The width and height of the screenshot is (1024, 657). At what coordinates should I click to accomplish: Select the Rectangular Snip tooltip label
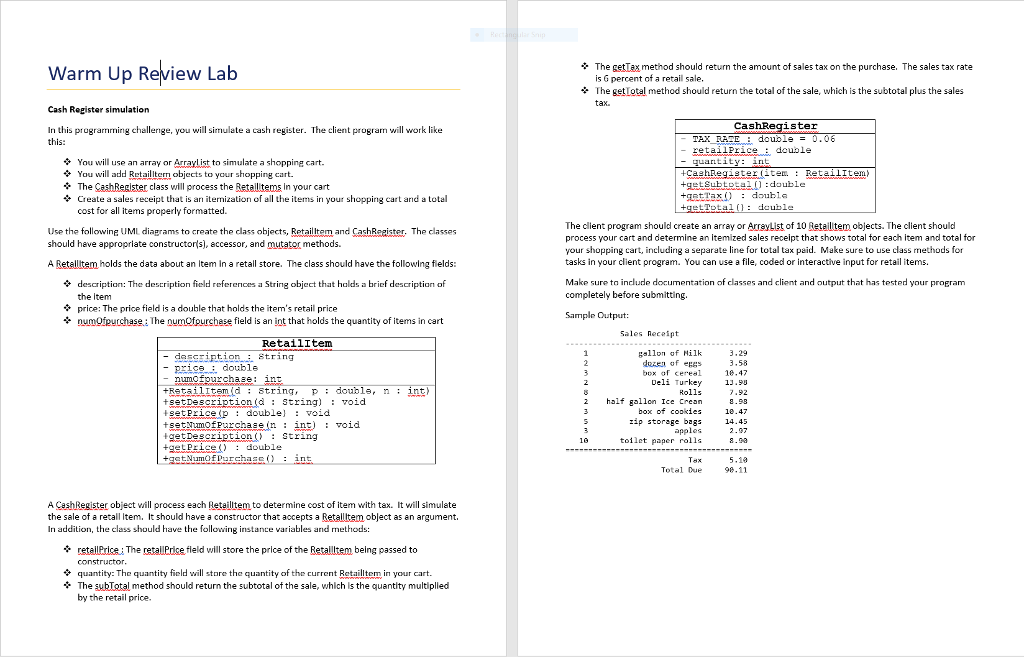[x=518, y=34]
